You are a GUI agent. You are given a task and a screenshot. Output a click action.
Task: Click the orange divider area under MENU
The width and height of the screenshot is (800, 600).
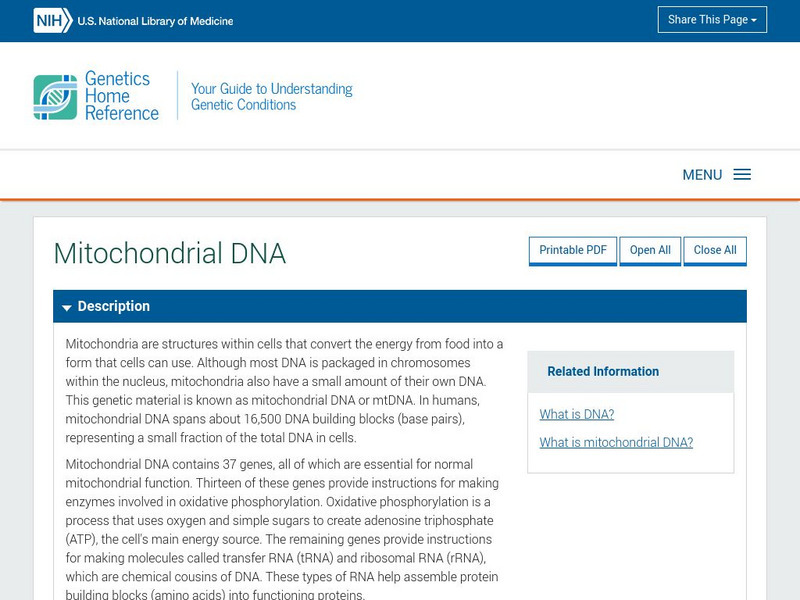tap(400, 198)
